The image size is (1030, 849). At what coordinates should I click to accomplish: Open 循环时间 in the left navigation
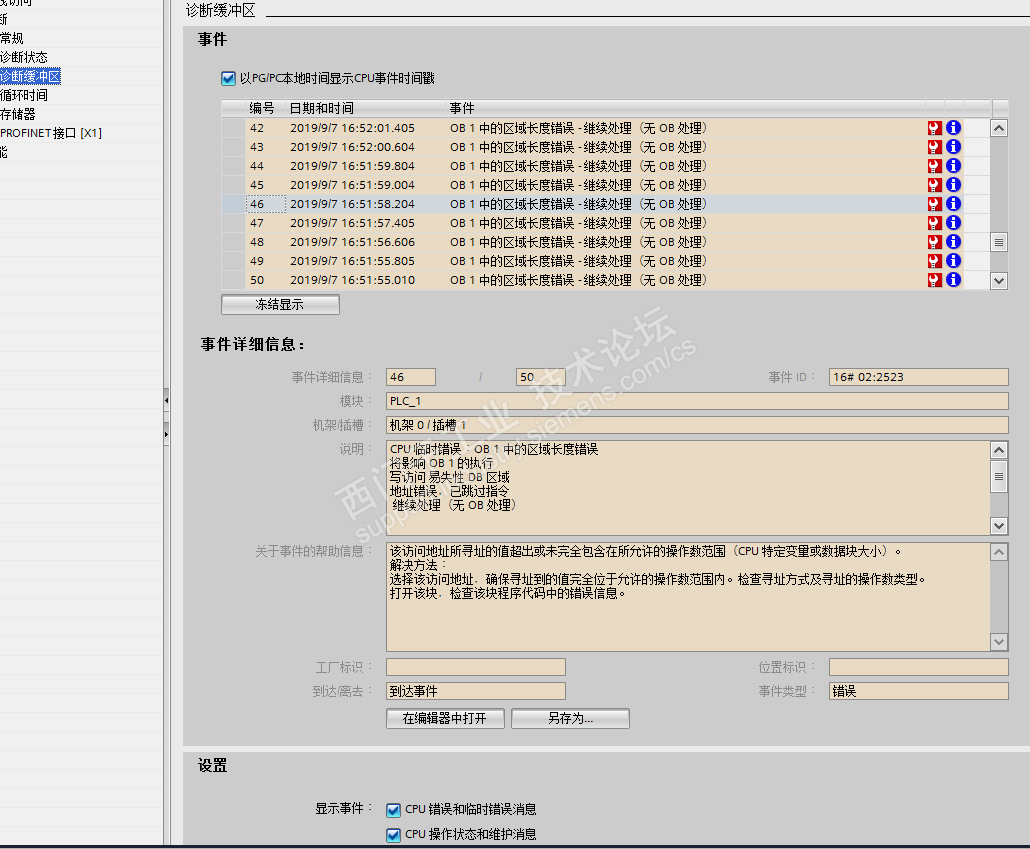[24, 95]
